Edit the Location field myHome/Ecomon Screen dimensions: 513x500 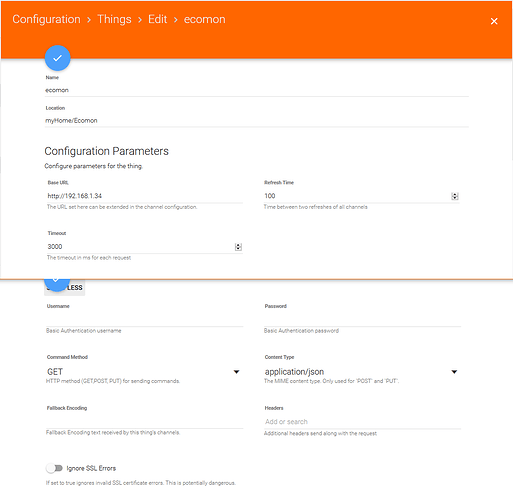point(257,121)
